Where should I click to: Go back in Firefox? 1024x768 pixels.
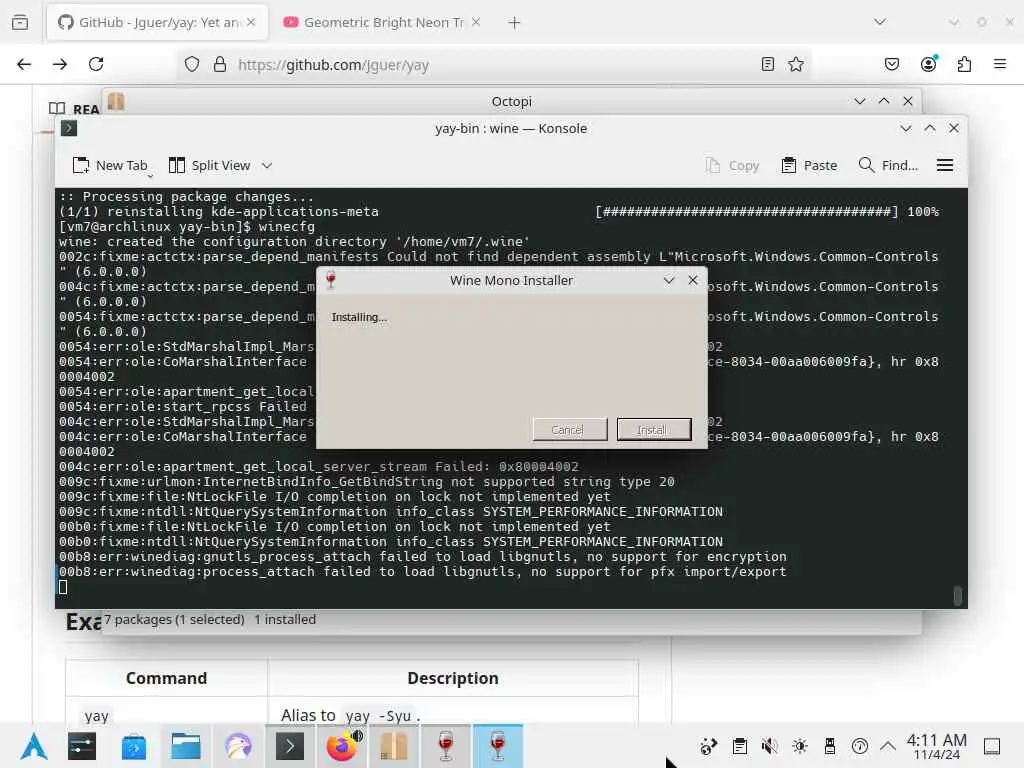[24, 64]
